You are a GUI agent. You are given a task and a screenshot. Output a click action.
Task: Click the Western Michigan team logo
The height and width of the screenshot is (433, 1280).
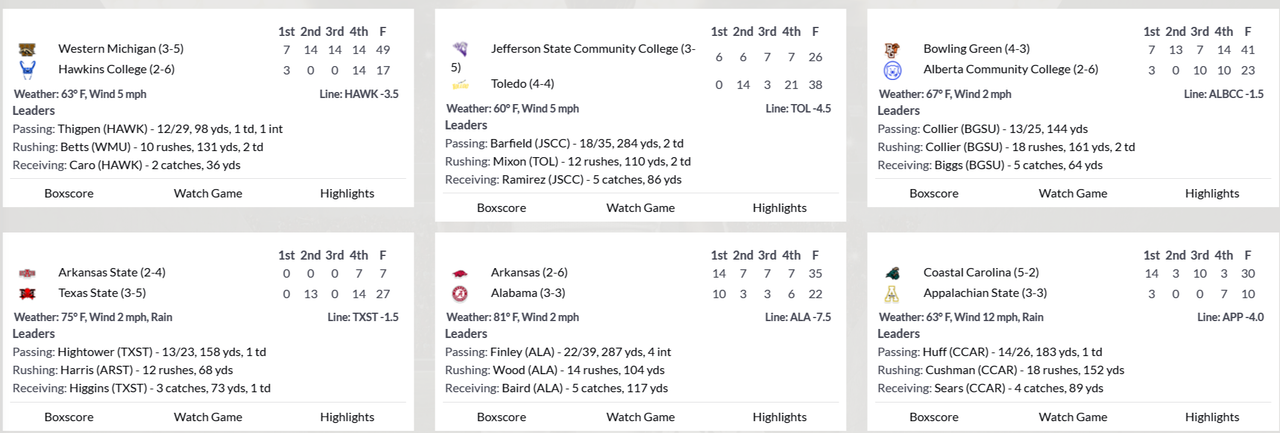point(27,48)
